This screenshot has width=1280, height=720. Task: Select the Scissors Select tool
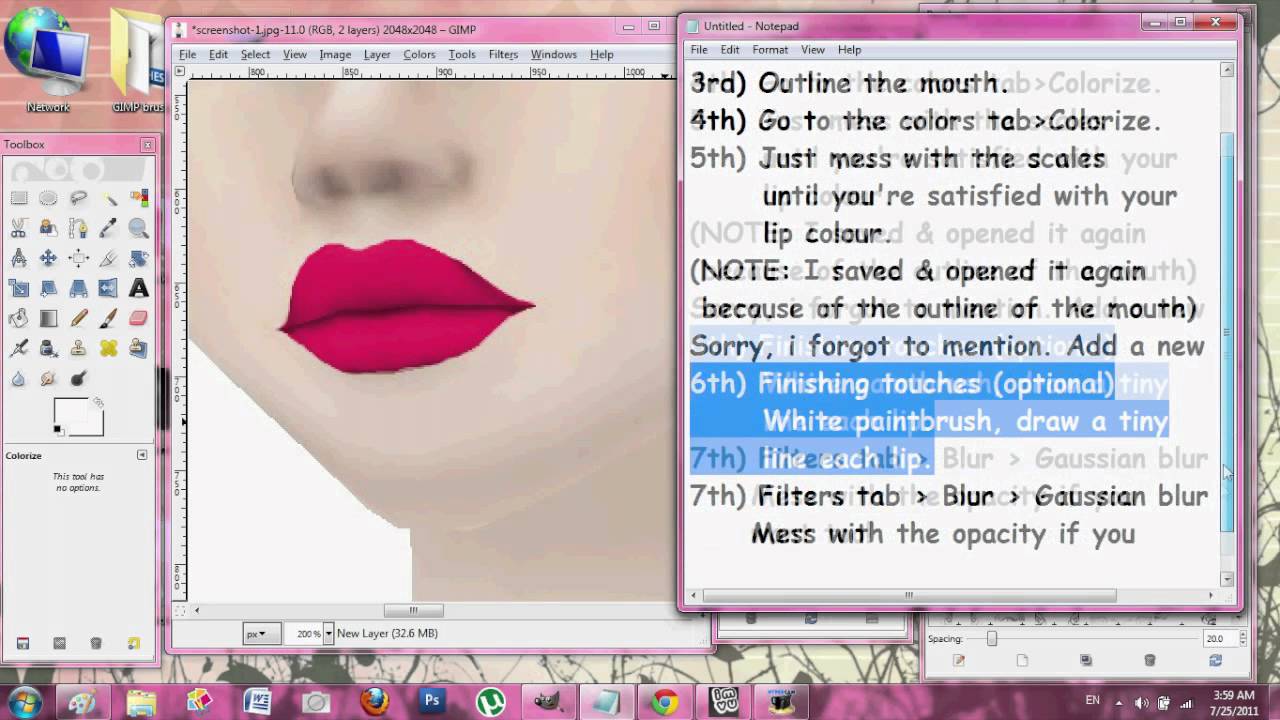pos(19,228)
